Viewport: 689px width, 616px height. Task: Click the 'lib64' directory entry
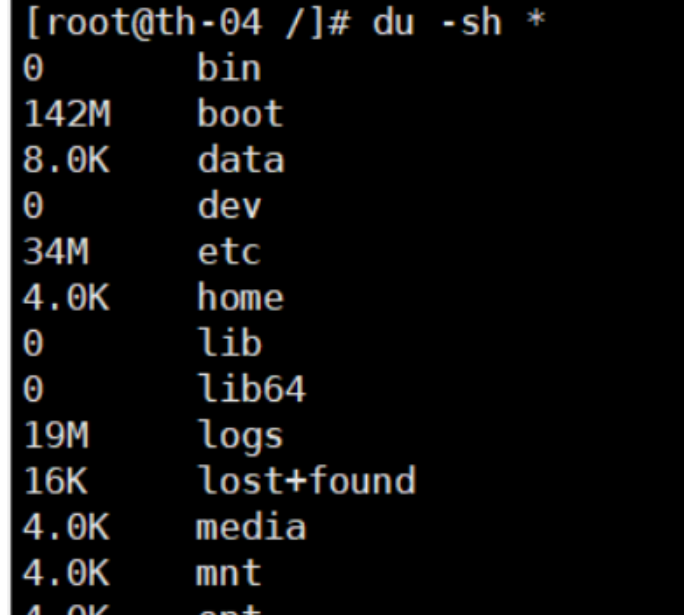pyautogui.click(x=251, y=390)
